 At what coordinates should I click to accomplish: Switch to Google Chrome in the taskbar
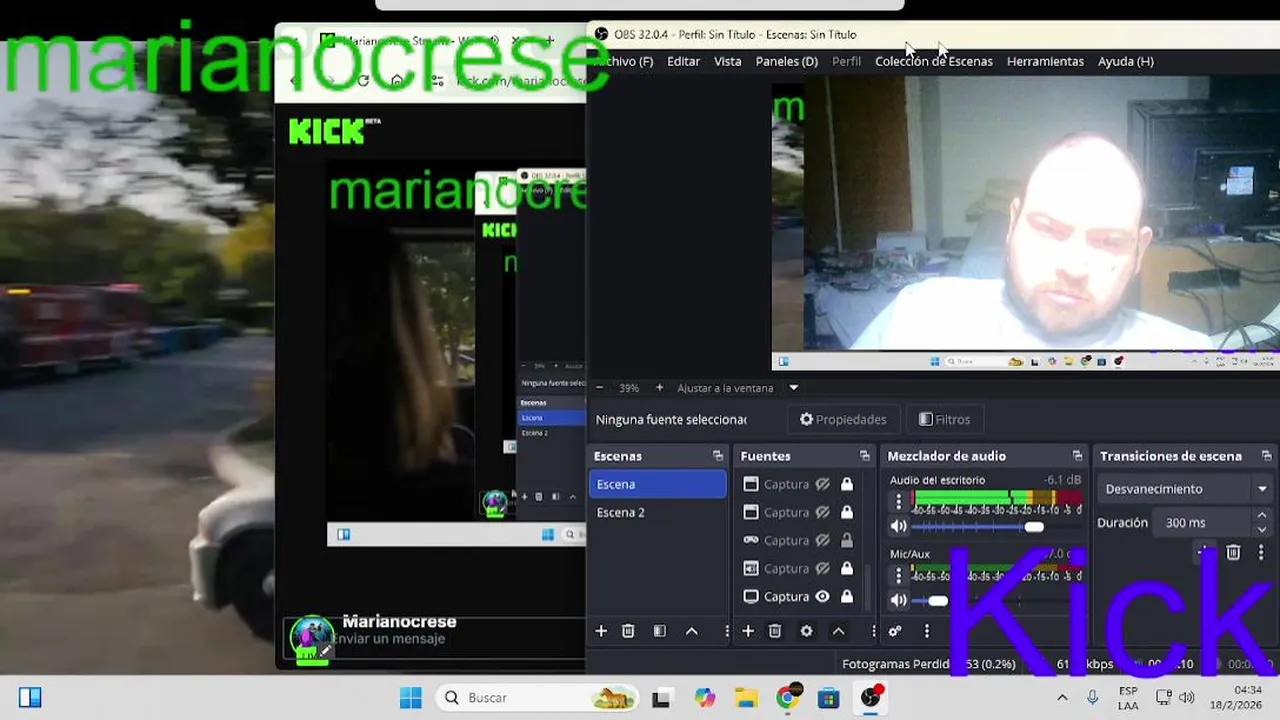pyautogui.click(x=787, y=698)
